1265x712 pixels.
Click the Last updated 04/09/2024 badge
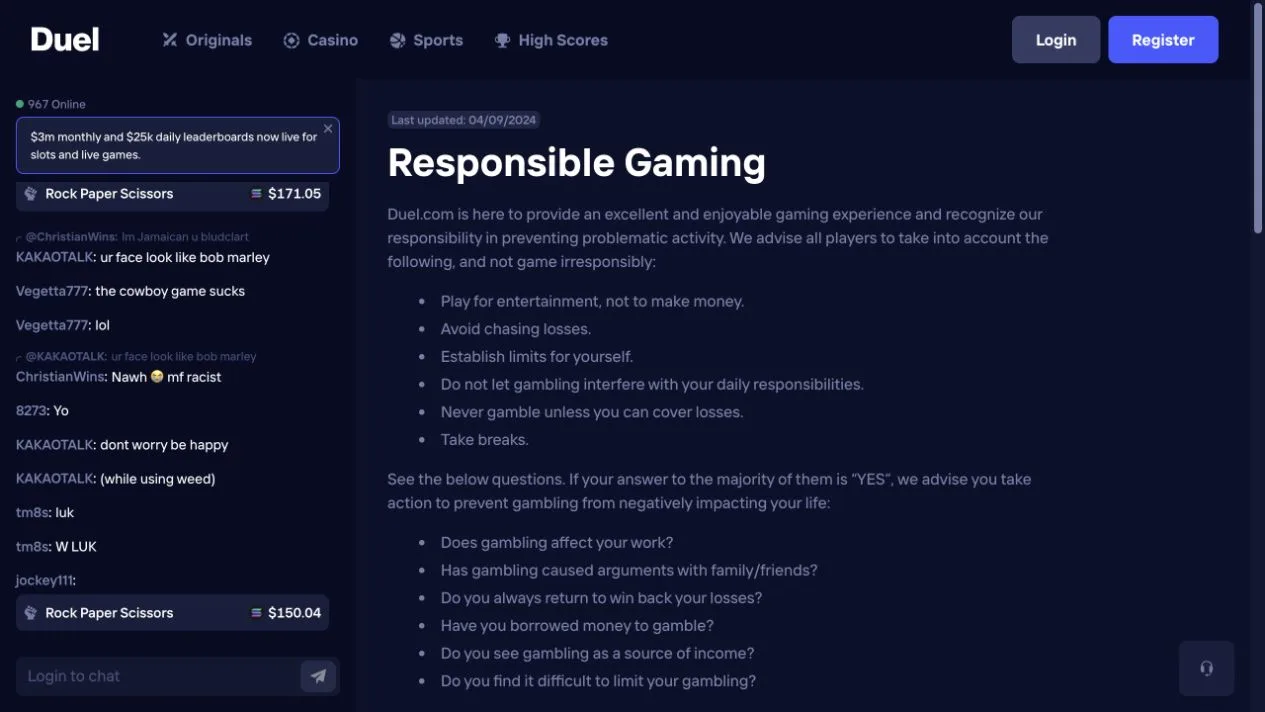464,120
